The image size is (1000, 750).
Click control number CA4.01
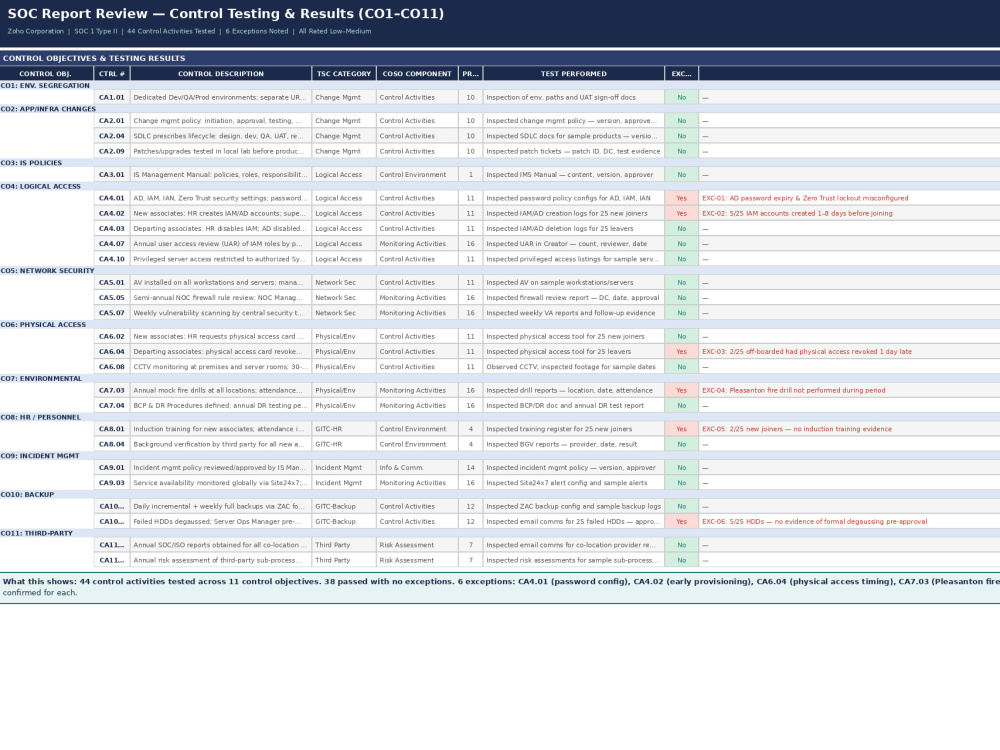pos(112,198)
